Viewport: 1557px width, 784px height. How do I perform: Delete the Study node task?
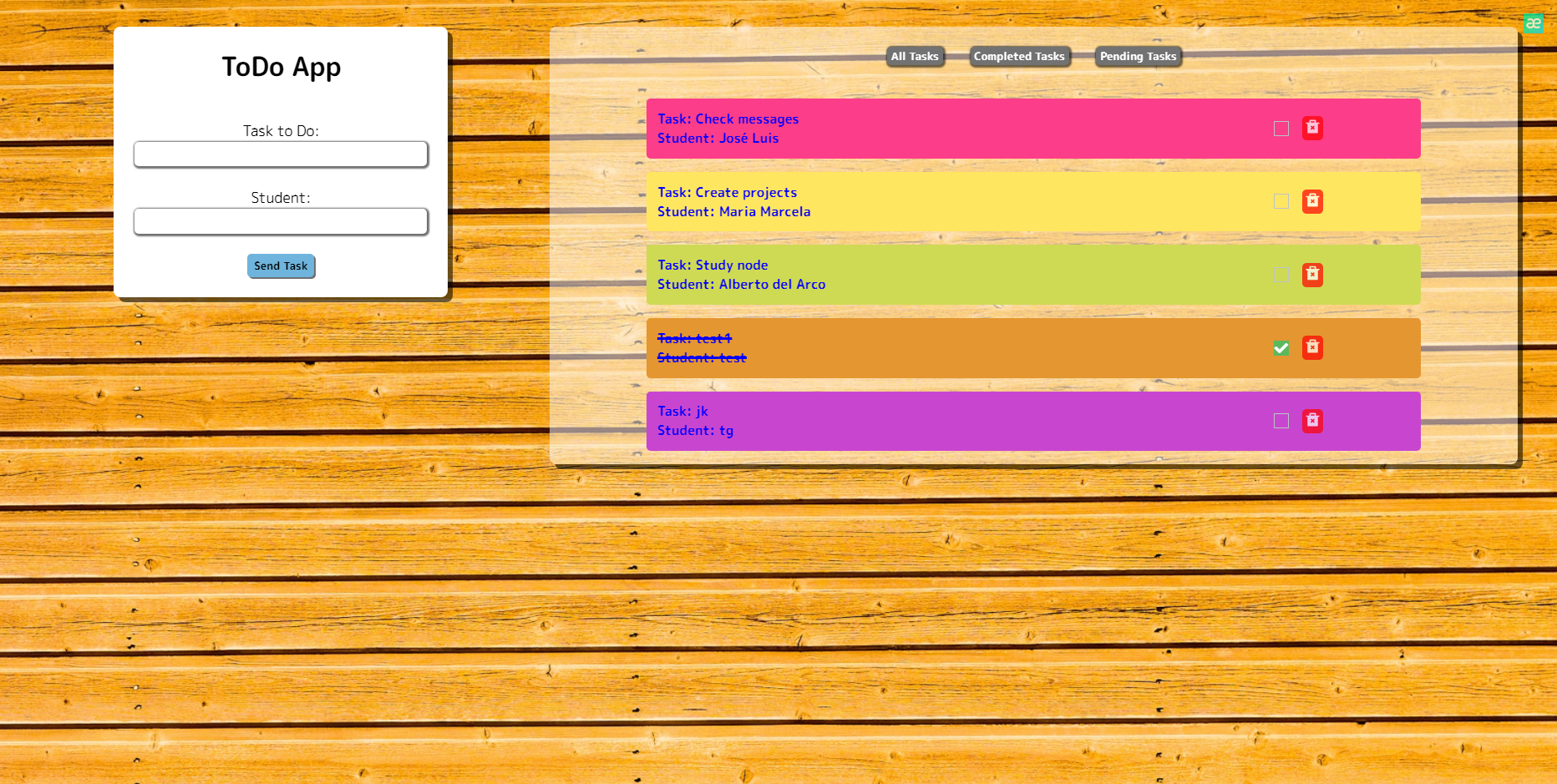(x=1312, y=275)
